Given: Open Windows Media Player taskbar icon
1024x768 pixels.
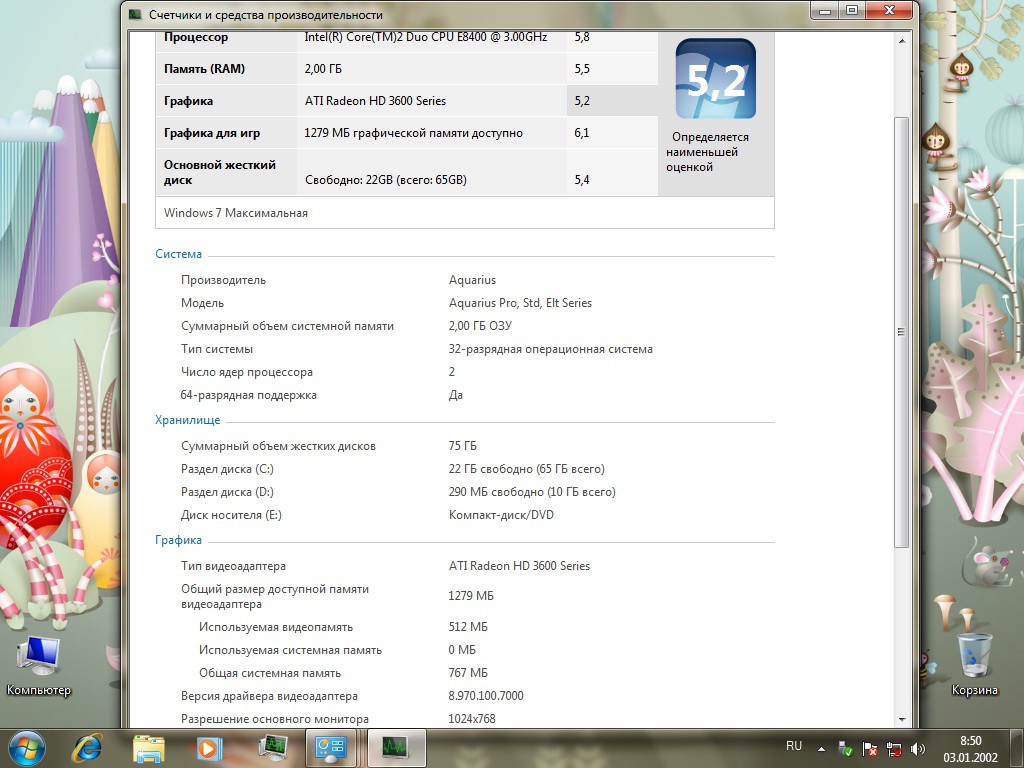Looking at the screenshot, I should click(x=210, y=748).
